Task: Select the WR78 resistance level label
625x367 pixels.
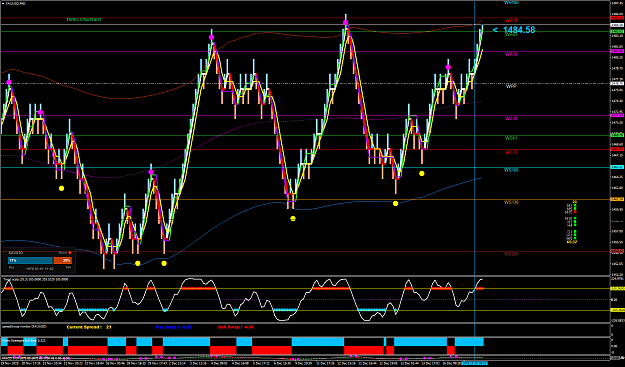Action: 511,20
